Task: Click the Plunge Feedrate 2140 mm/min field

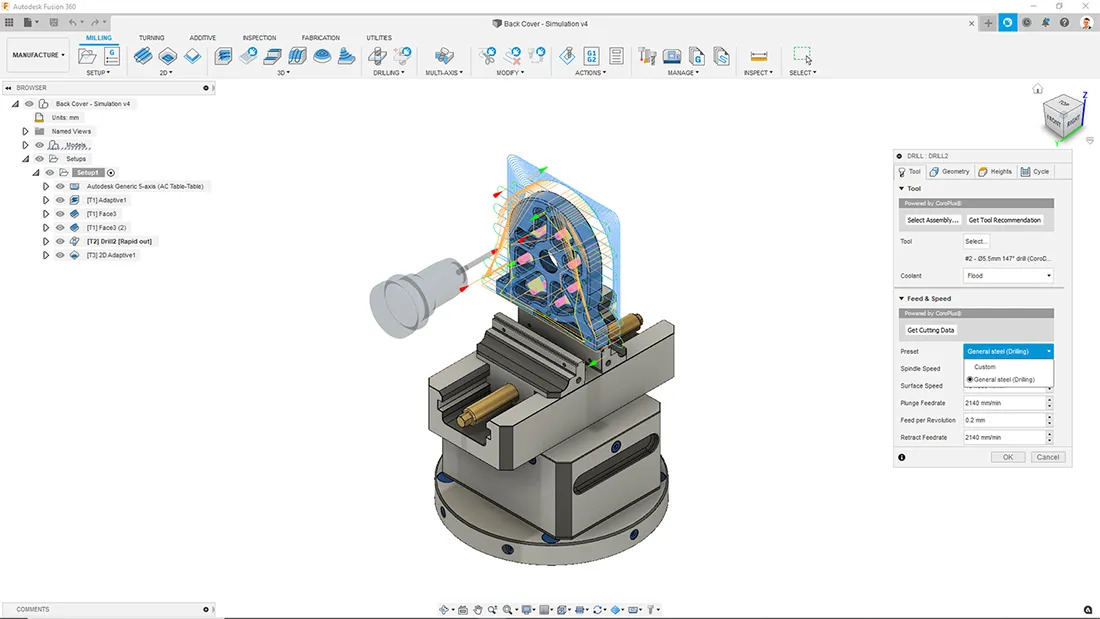Action: 1004,403
